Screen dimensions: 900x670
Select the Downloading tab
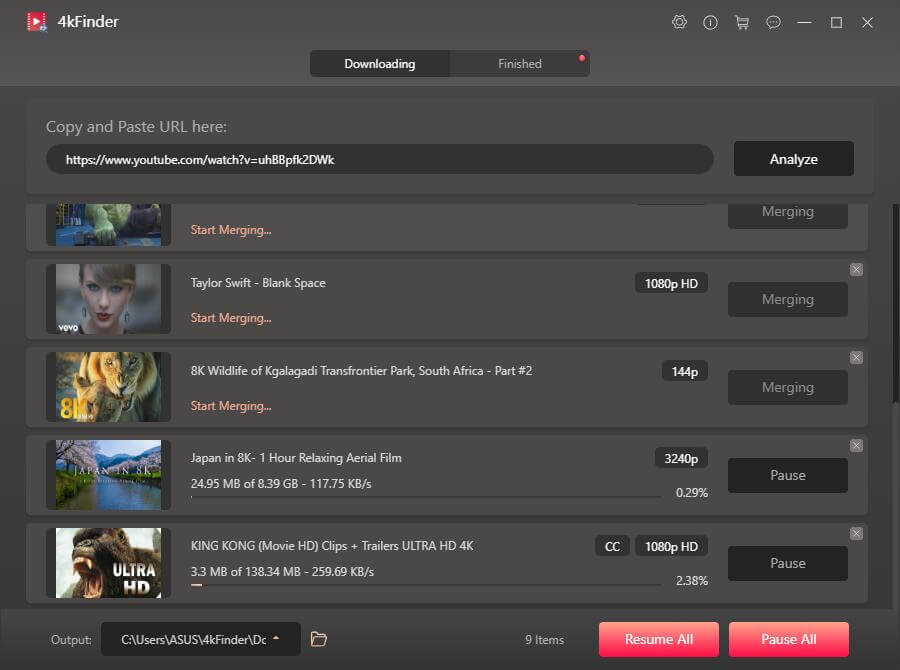[380, 64]
